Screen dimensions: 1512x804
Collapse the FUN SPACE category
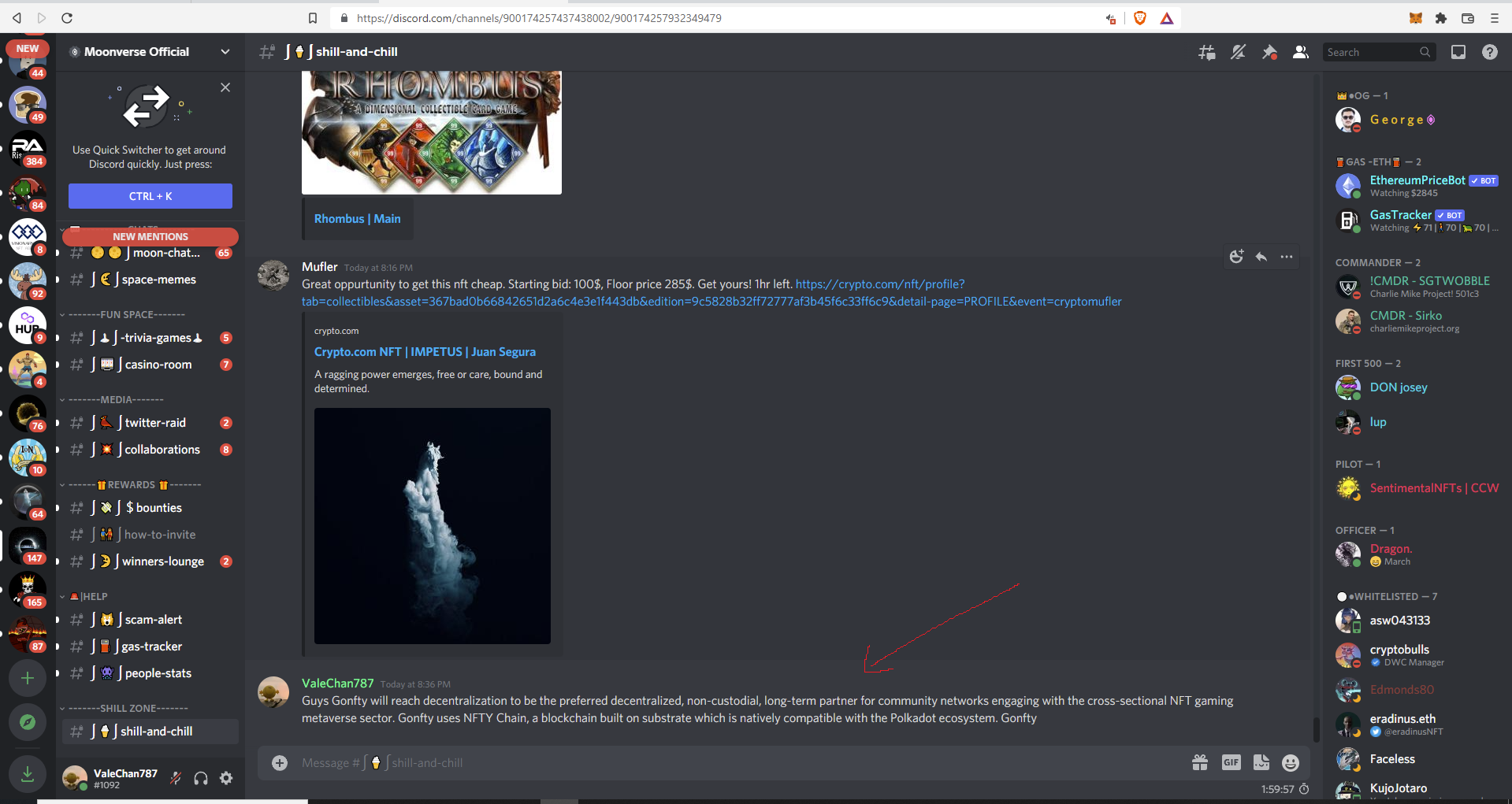pos(127,314)
